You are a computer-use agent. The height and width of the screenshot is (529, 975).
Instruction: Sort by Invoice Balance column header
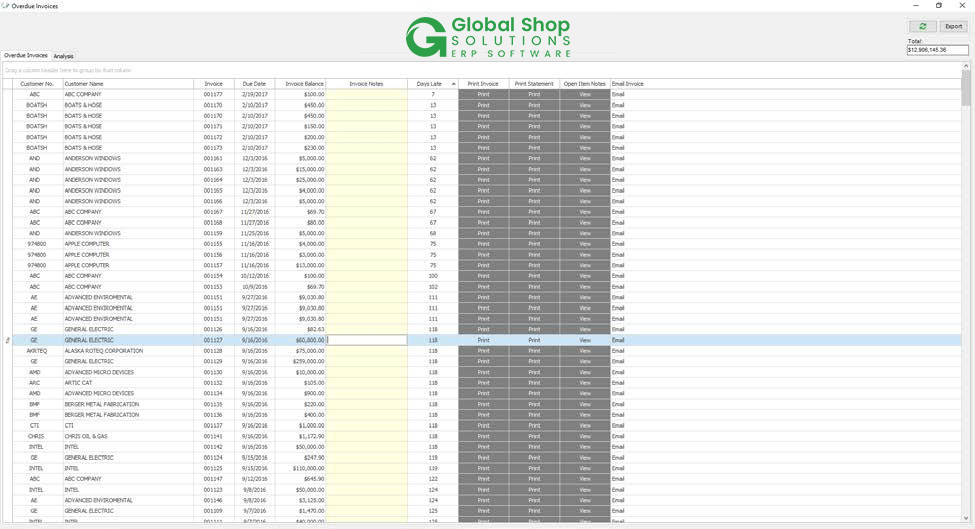[300, 84]
